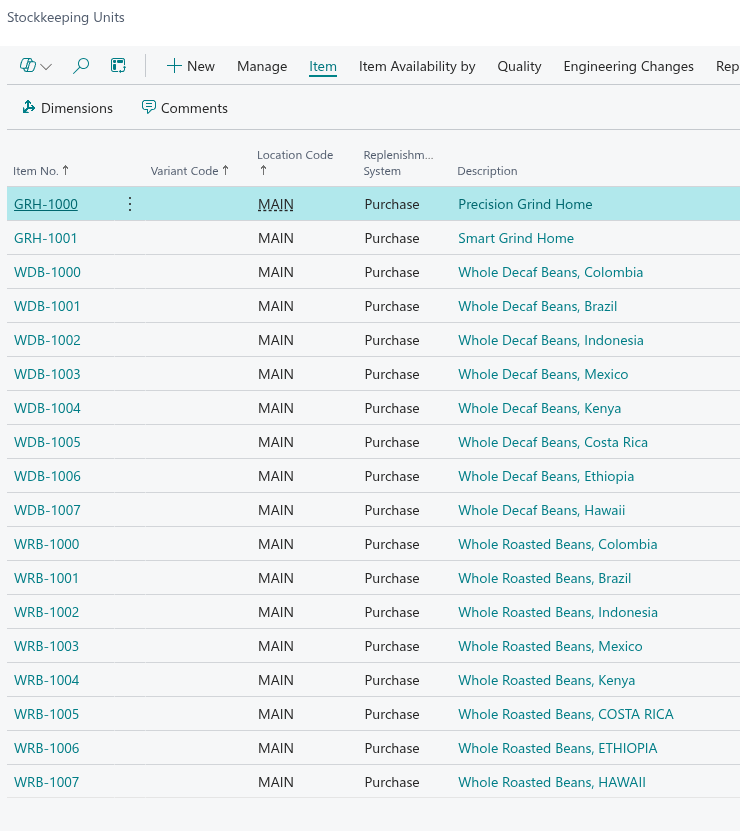Select the Item tab in the action bar

click(x=323, y=66)
